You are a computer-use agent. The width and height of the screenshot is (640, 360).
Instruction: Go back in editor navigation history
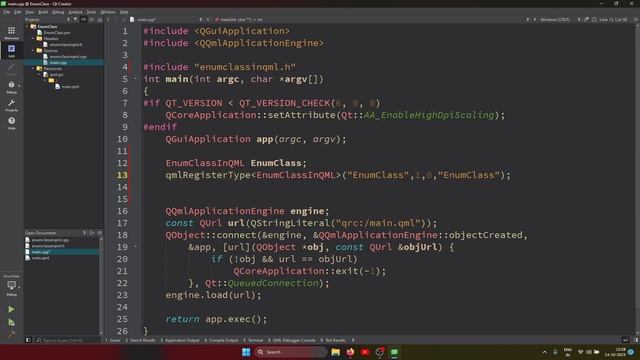point(108,20)
